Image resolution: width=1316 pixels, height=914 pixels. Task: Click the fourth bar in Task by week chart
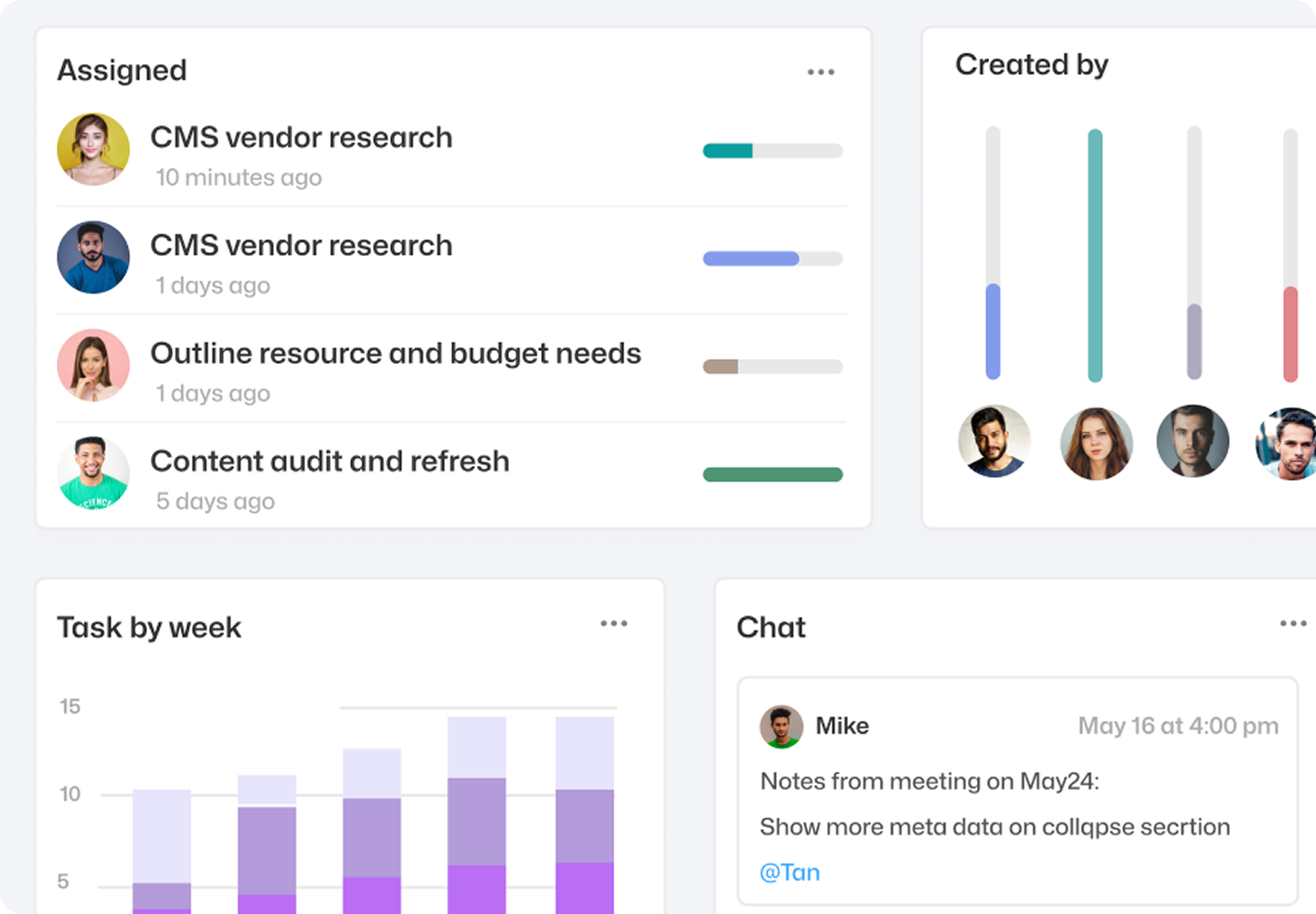click(x=477, y=815)
